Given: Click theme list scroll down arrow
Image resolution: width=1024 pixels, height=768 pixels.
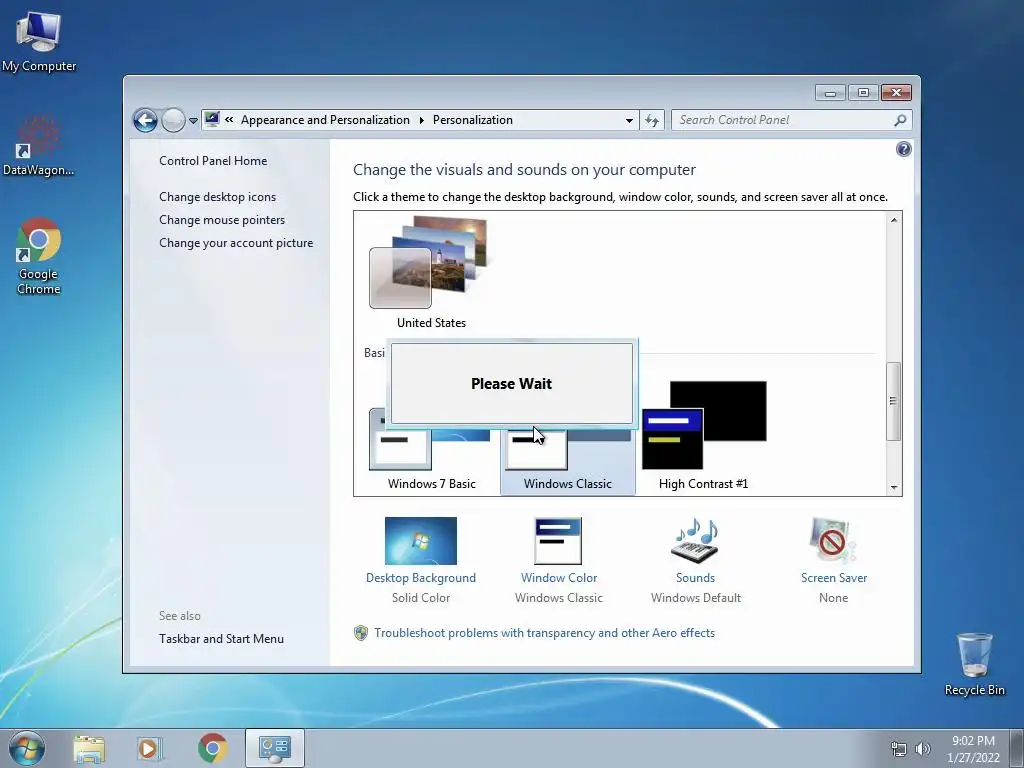Looking at the screenshot, I should pos(894,487).
